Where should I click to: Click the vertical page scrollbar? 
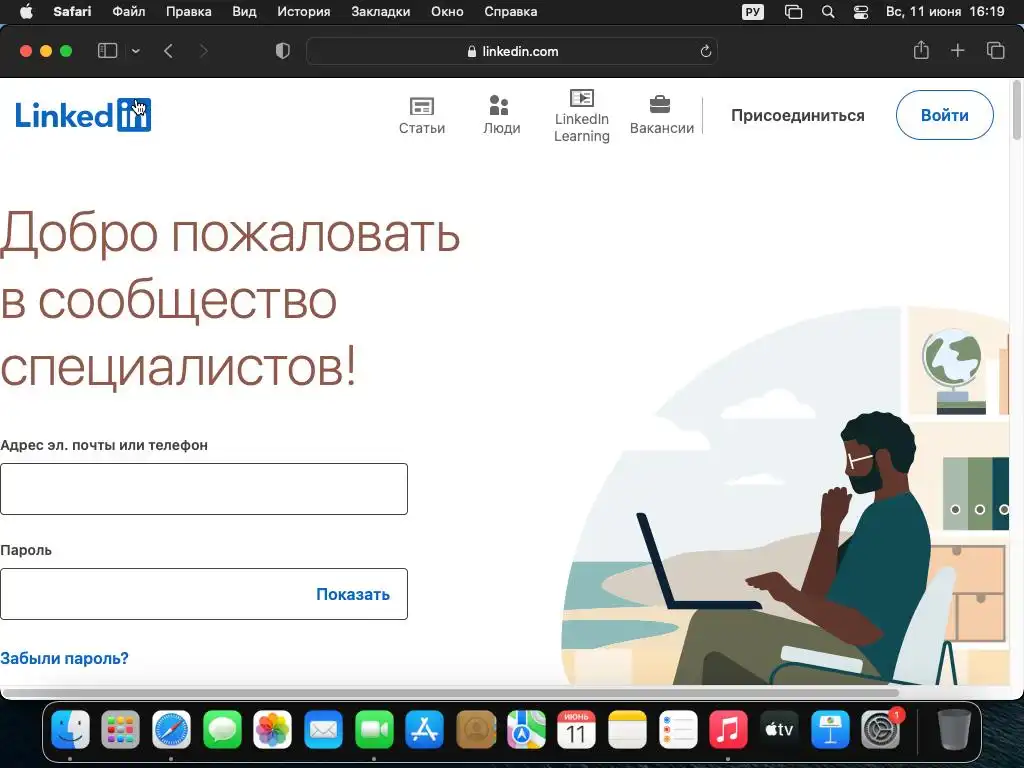point(1016,110)
